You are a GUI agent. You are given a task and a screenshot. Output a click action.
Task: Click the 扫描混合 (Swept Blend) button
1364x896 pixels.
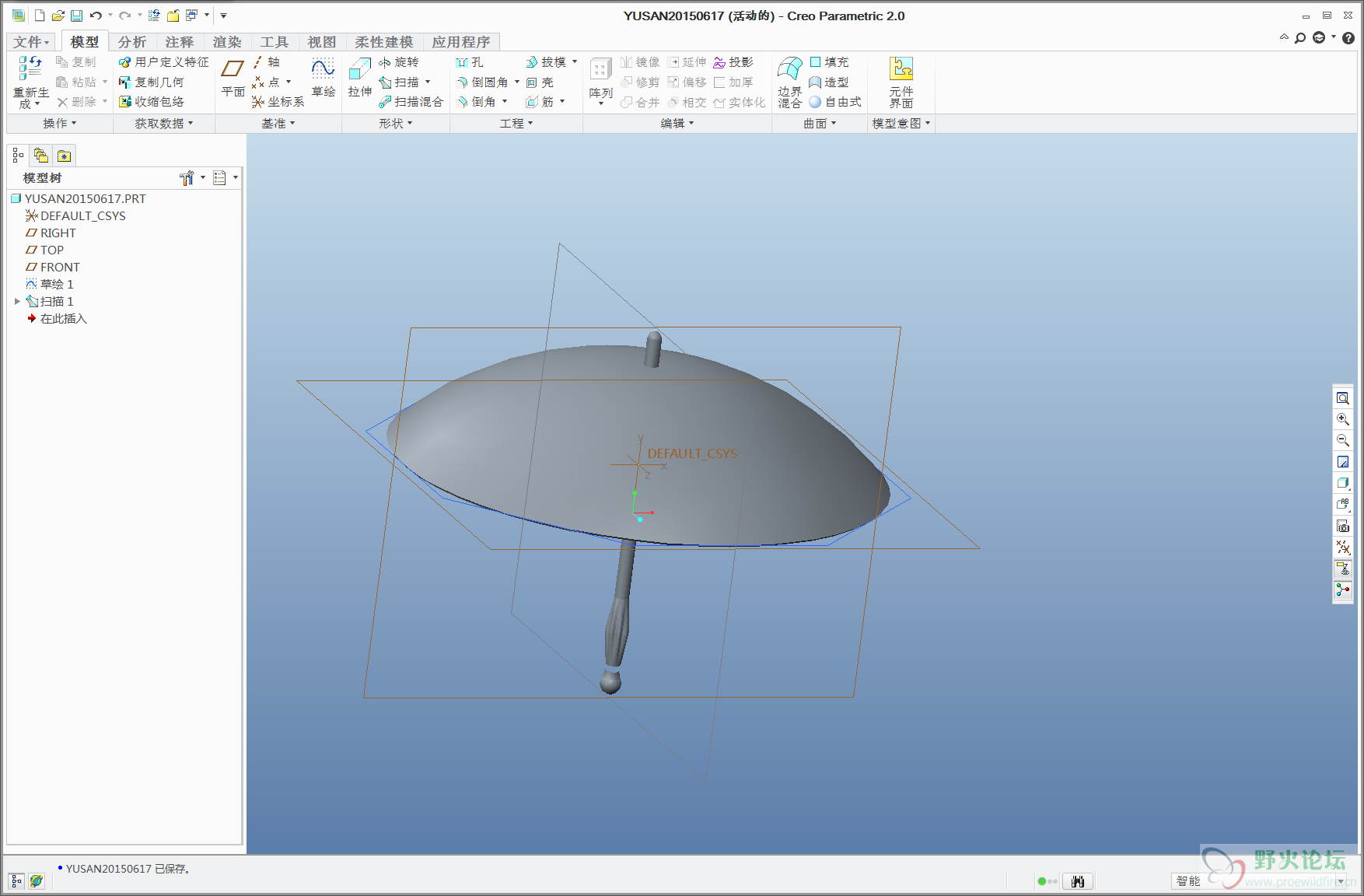[411, 102]
